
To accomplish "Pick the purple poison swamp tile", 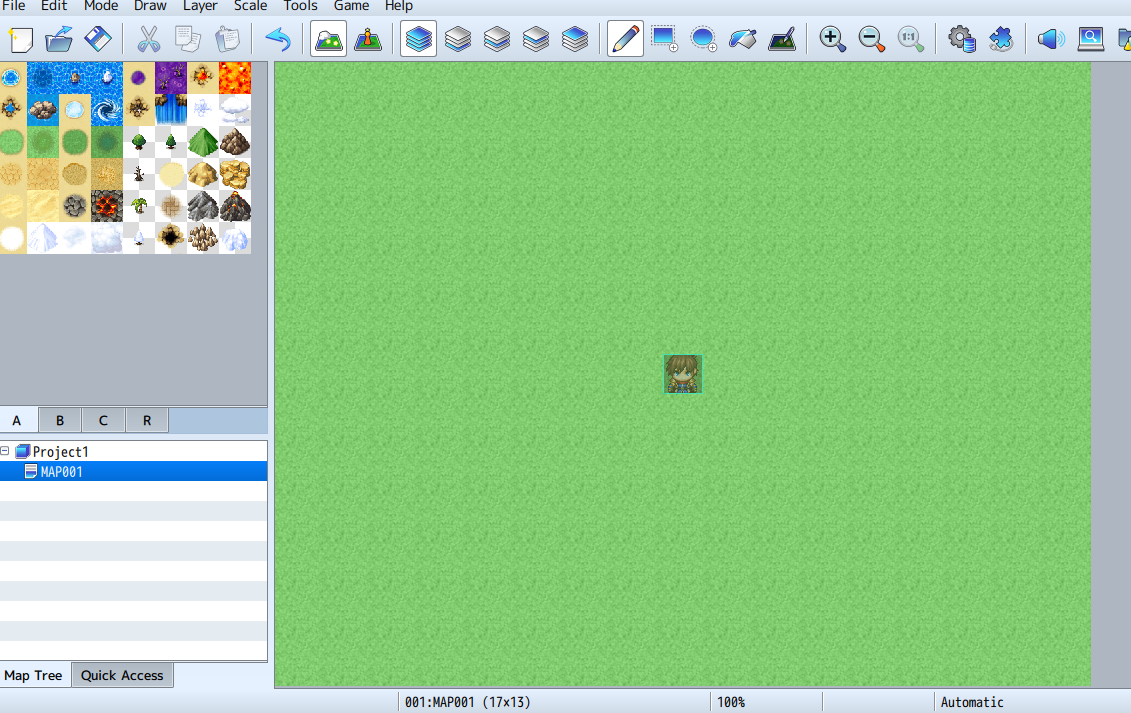I will click(171, 78).
